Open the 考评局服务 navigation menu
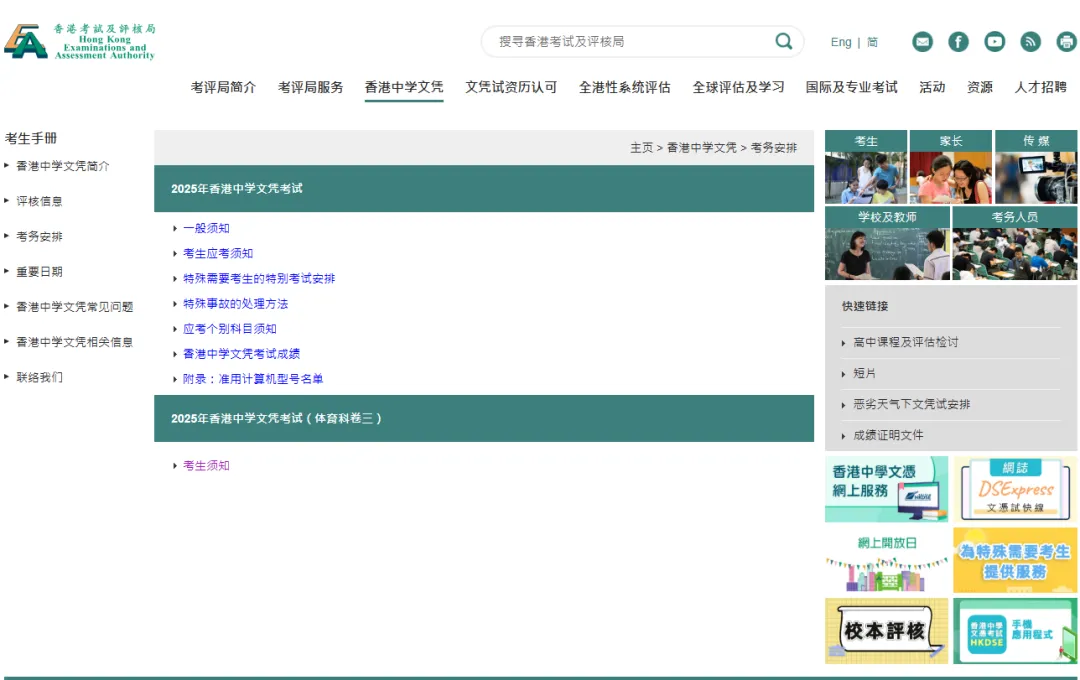 pos(311,87)
